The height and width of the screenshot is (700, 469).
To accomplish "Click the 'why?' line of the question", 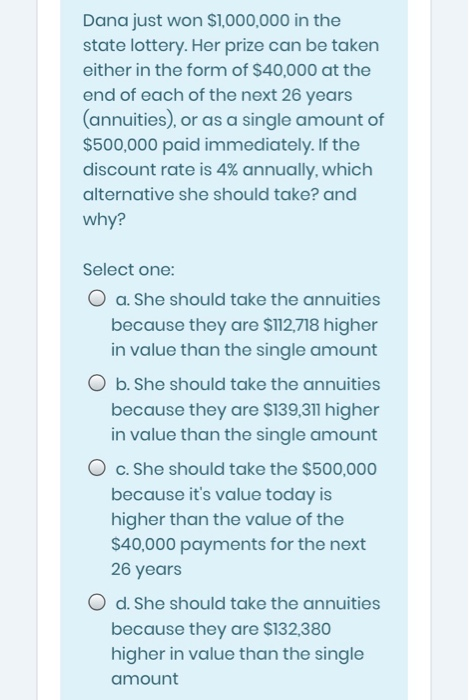I will pyautogui.click(x=104, y=220).
